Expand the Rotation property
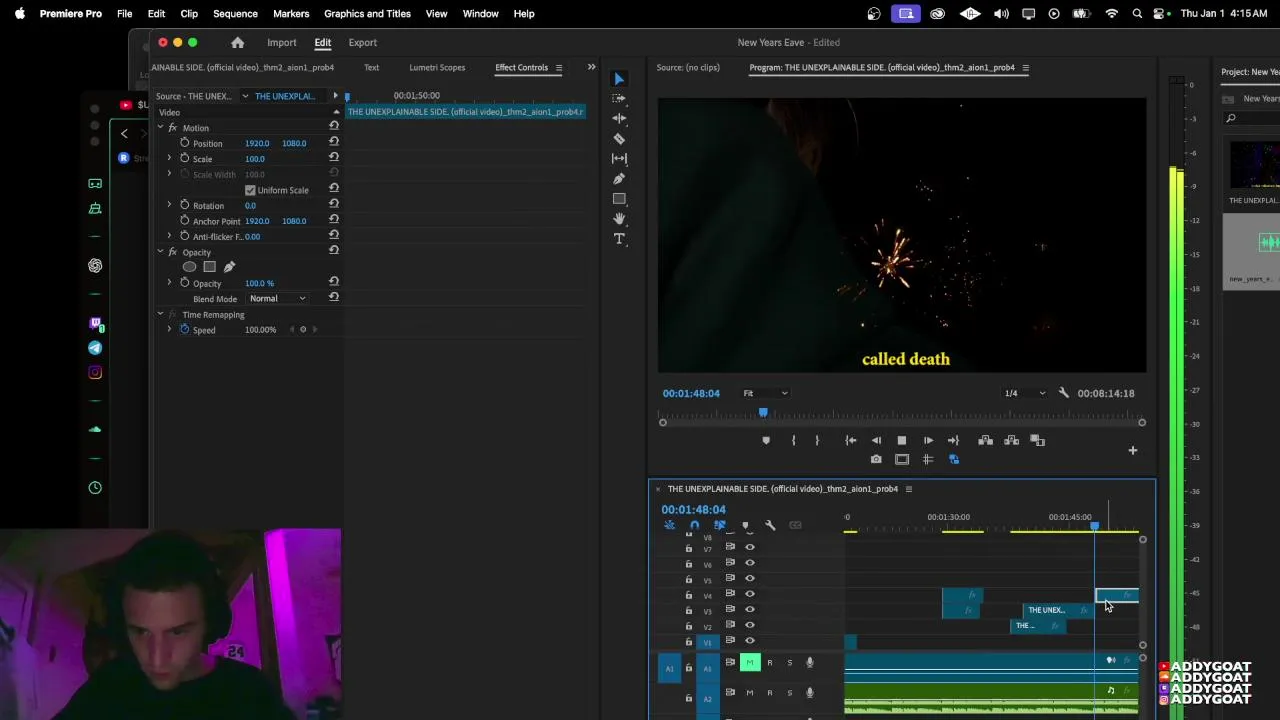The width and height of the screenshot is (1280, 720). pyautogui.click(x=169, y=205)
